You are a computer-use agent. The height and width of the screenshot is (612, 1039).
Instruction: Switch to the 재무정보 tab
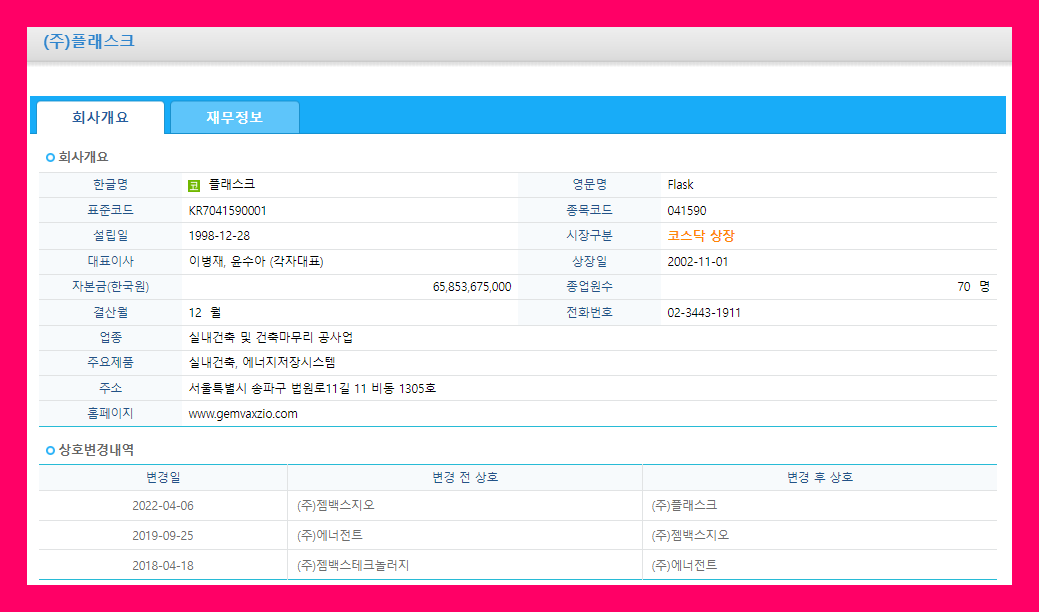(x=235, y=117)
